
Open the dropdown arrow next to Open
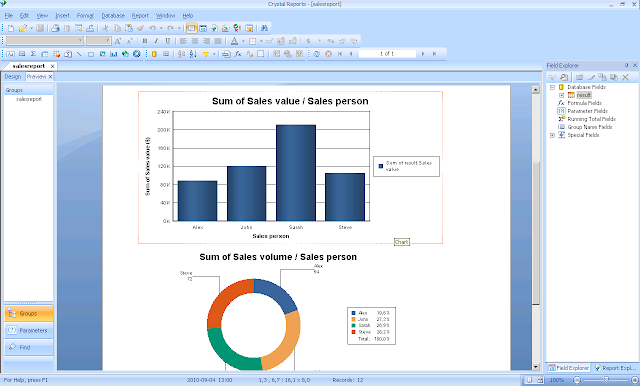click(x=31, y=28)
